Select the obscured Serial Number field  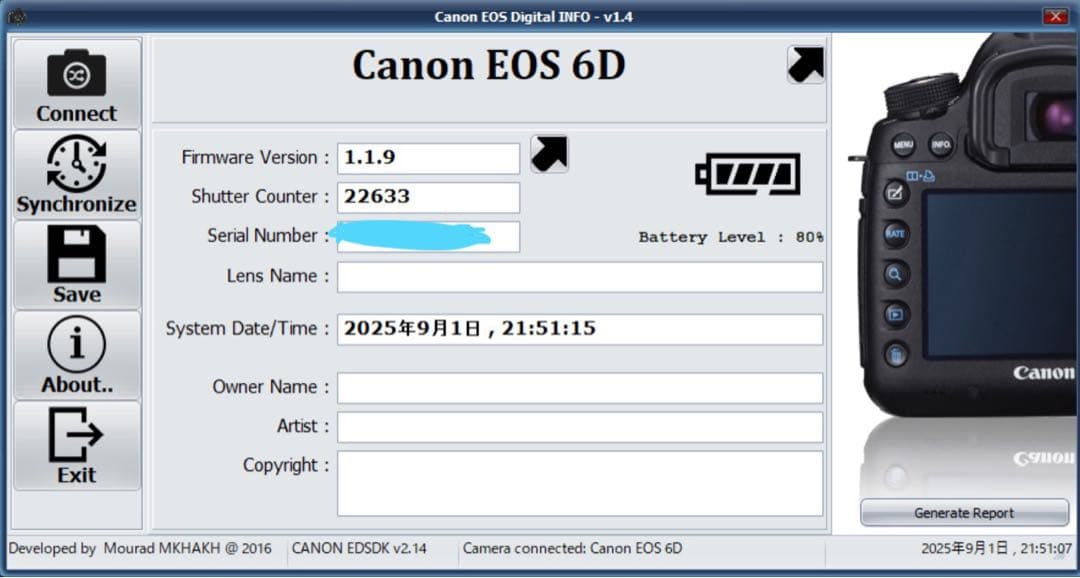428,237
